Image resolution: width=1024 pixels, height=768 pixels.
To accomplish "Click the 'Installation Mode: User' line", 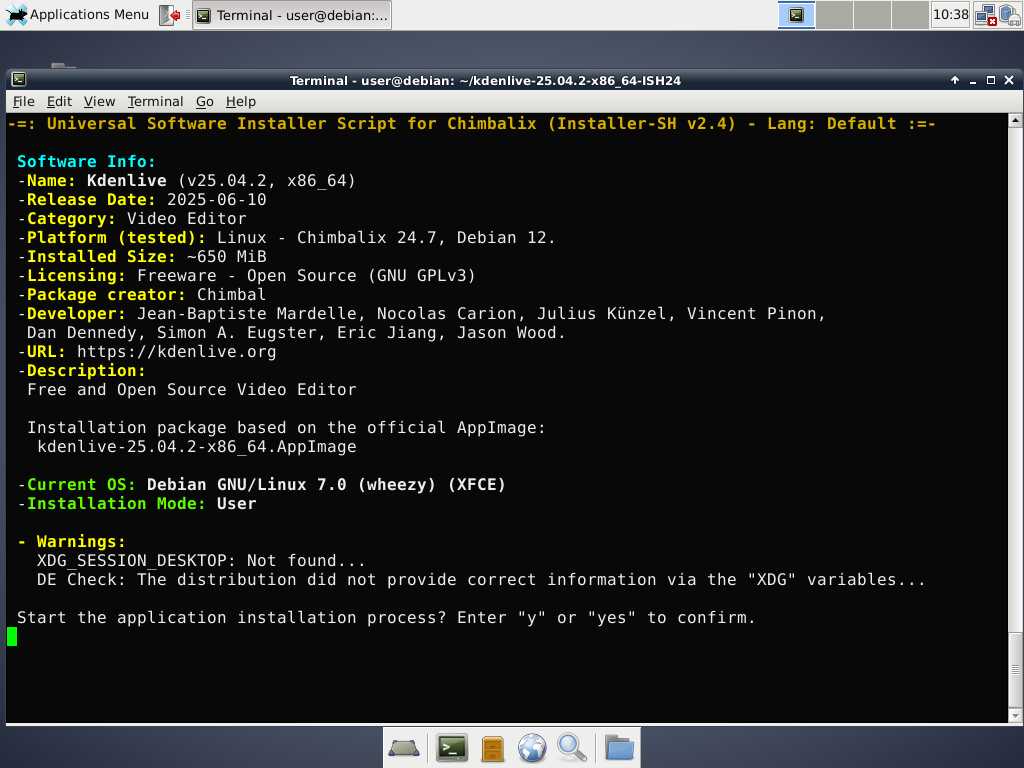I will [137, 503].
